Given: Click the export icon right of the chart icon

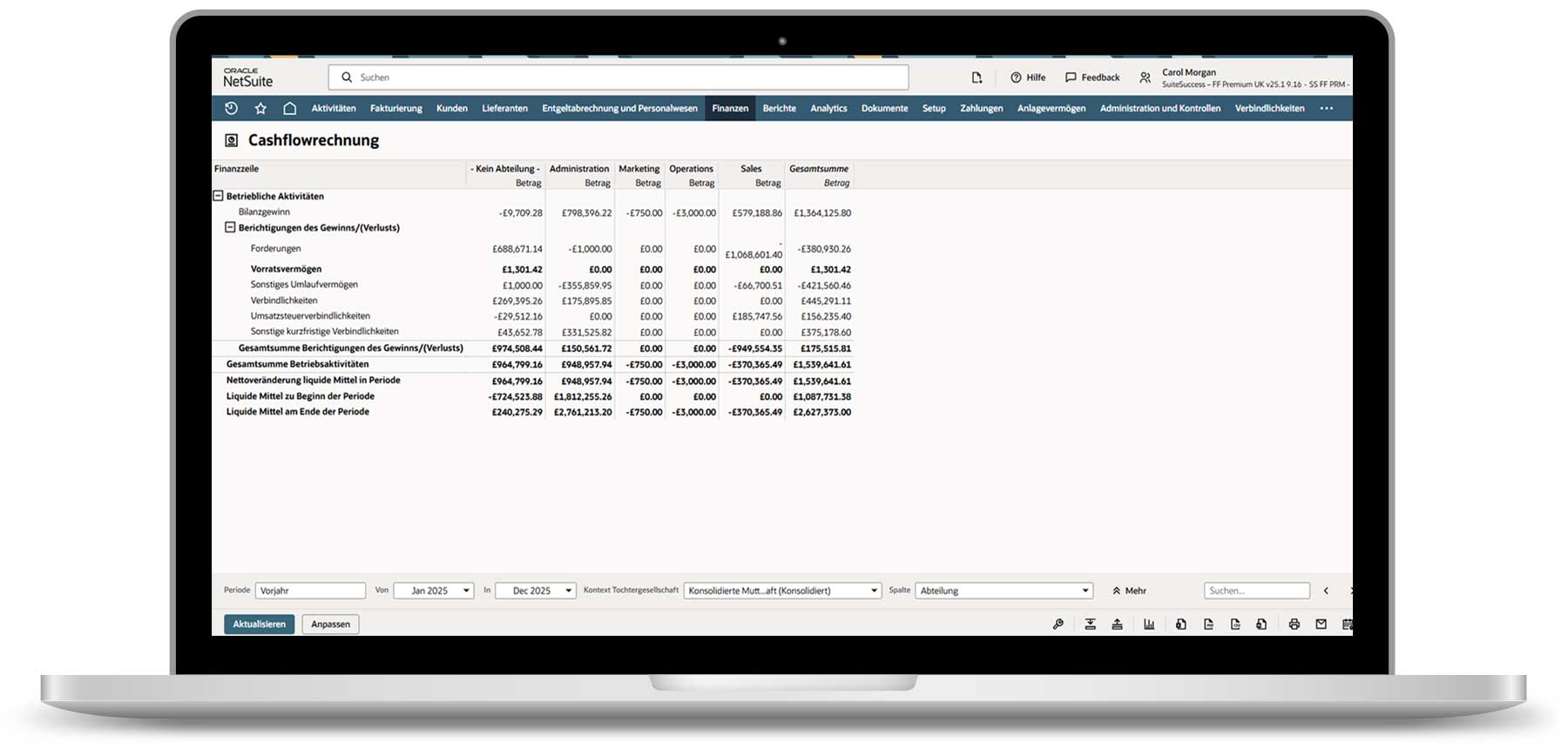Looking at the screenshot, I should tap(1180, 624).
